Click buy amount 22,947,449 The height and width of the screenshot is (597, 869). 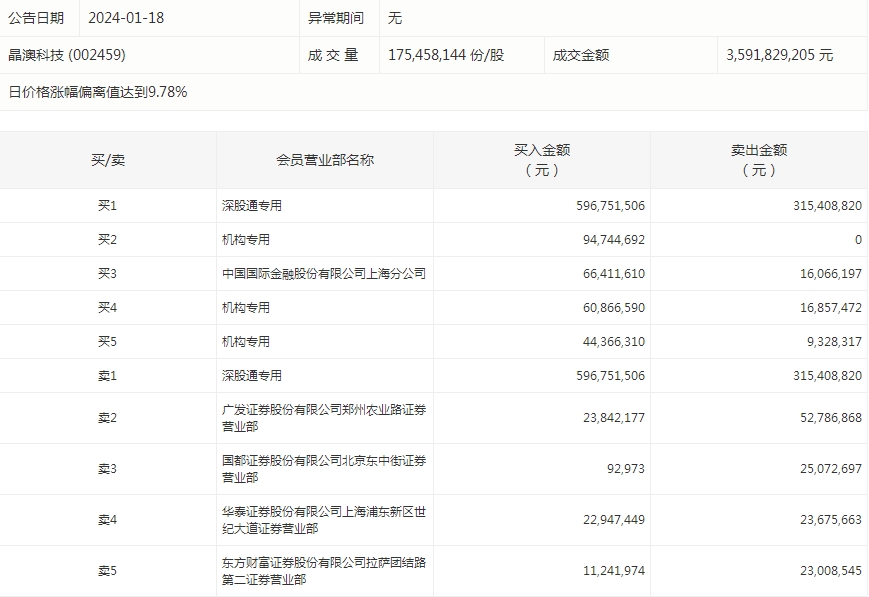click(x=614, y=520)
